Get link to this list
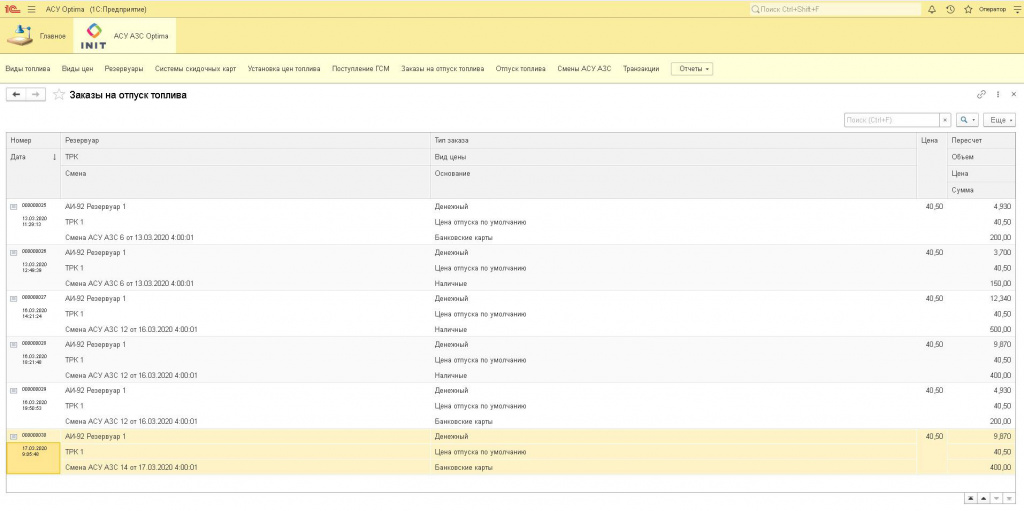Image resolution: width=1024 pixels, height=511 pixels. (981, 94)
